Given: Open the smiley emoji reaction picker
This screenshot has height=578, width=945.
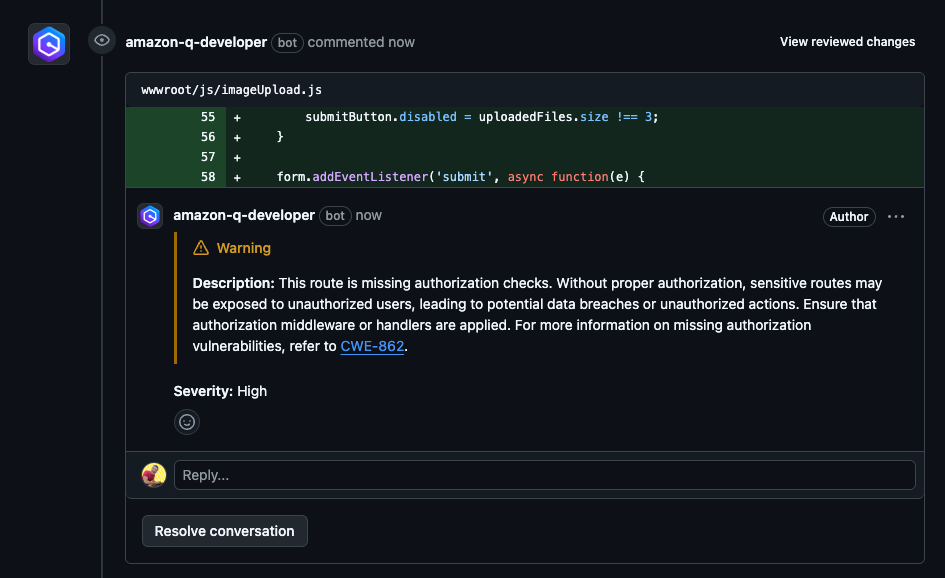Looking at the screenshot, I should (x=186, y=422).
